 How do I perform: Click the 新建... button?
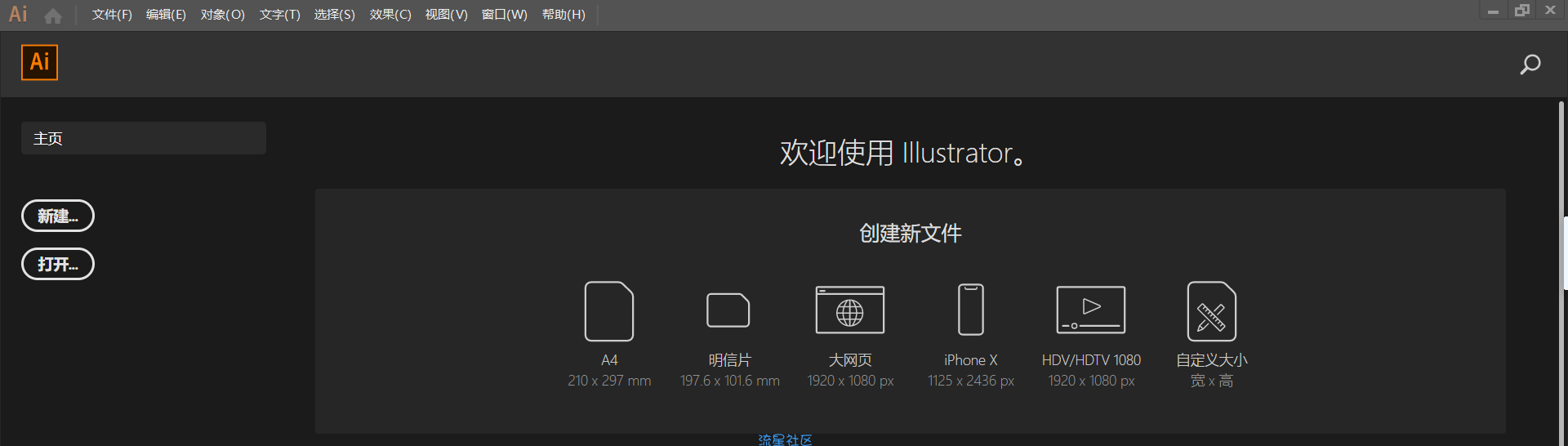(58, 216)
